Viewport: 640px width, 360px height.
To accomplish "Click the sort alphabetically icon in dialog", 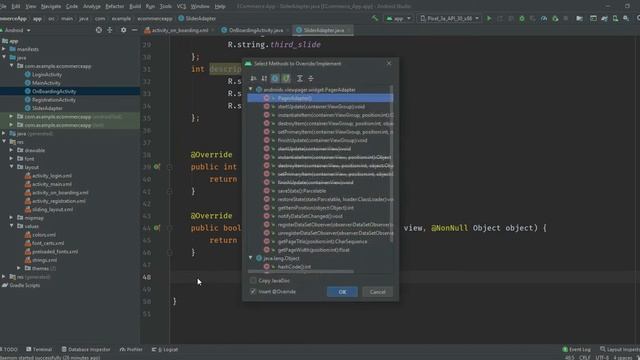I will 253,78.
